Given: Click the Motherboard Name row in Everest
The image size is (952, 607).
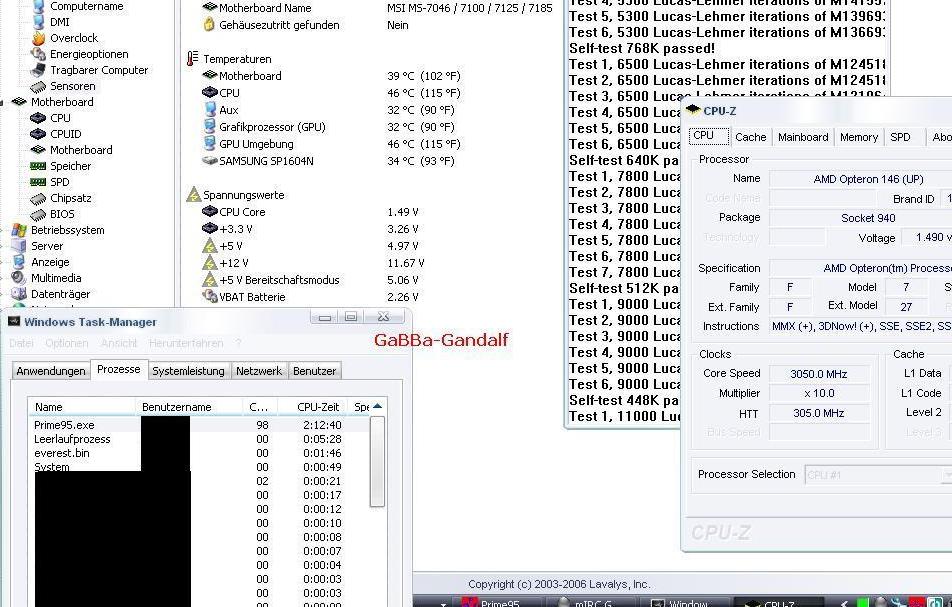Looking at the screenshot, I should pos(376,8).
